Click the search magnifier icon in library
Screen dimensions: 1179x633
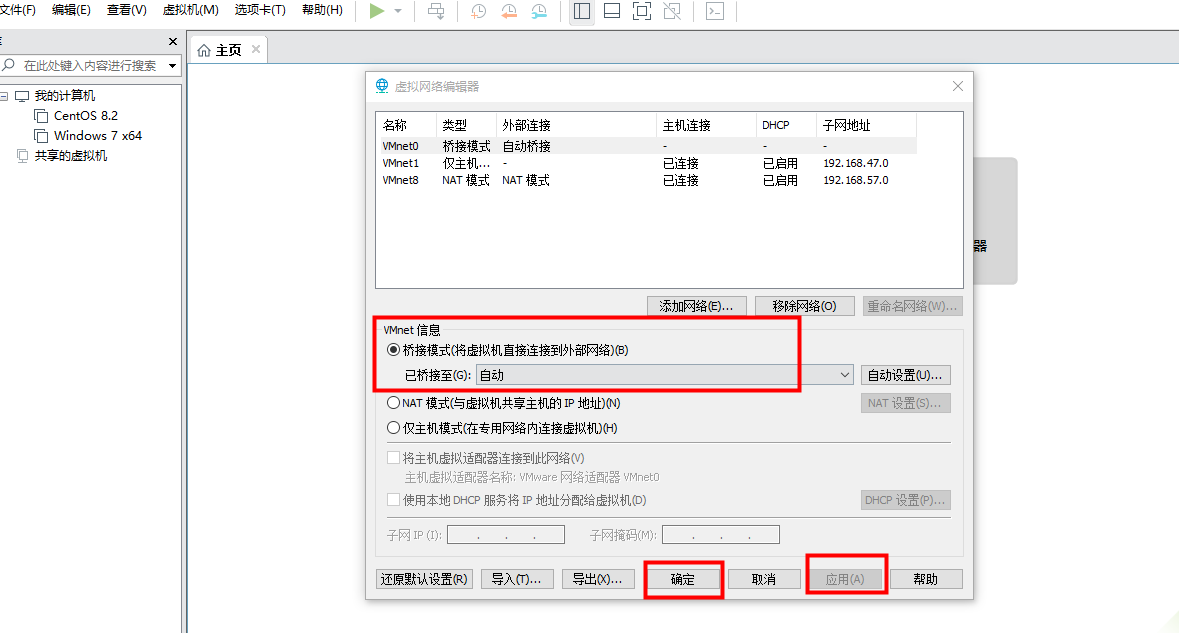tap(9, 65)
